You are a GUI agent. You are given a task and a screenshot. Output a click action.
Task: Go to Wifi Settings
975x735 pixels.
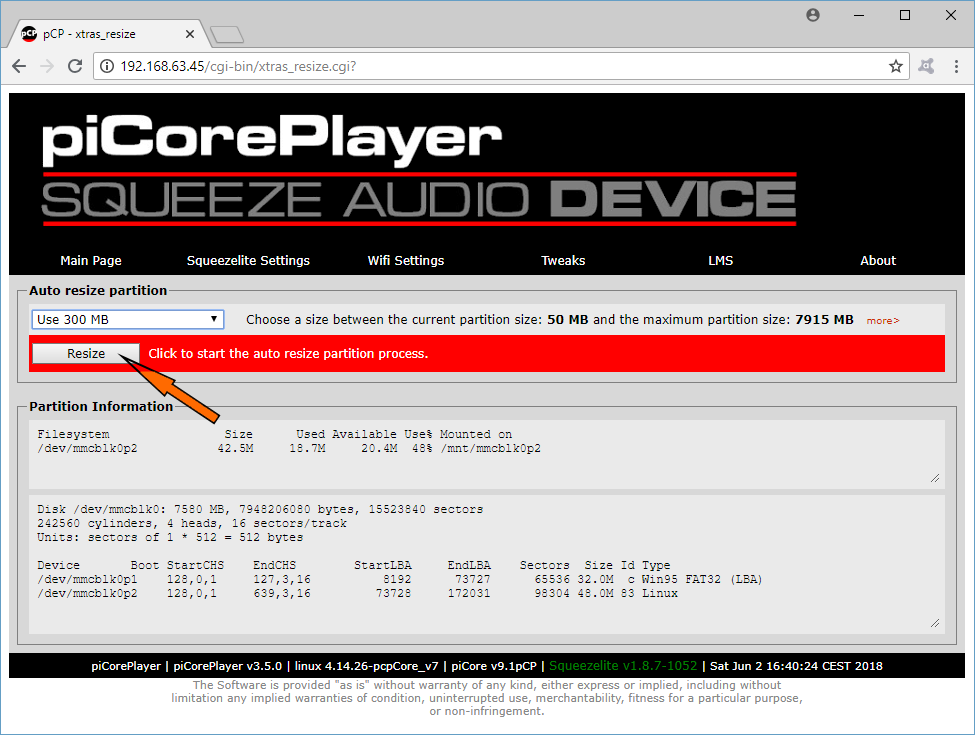coord(405,261)
